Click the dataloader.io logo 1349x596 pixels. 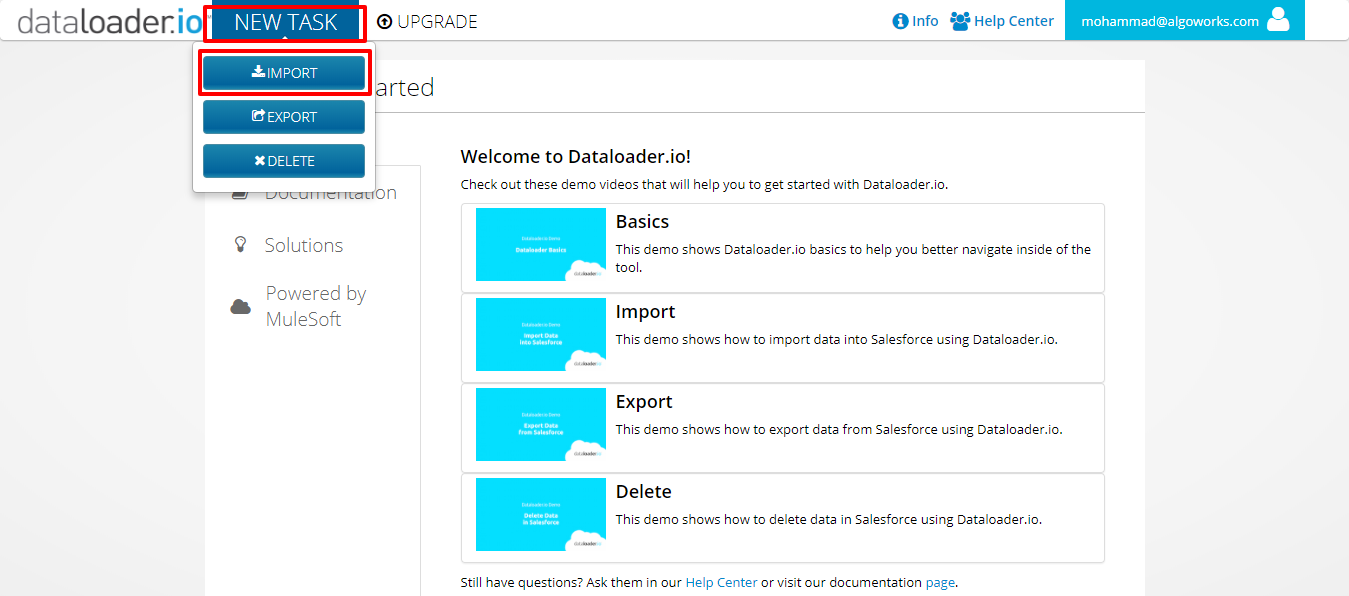tap(108, 21)
